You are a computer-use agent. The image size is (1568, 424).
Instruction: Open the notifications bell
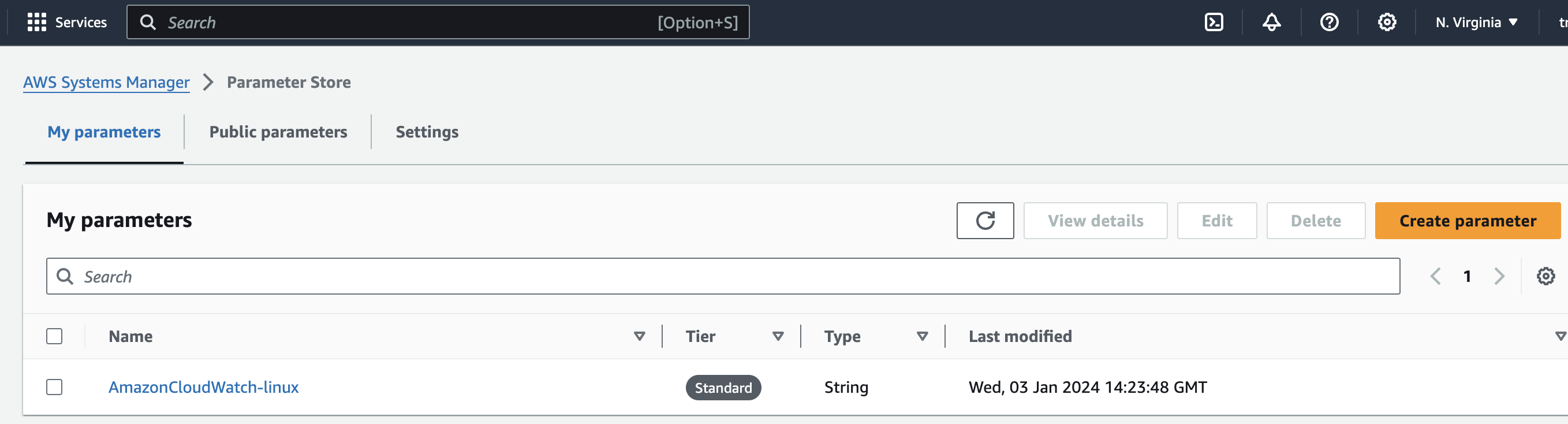point(1271,23)
